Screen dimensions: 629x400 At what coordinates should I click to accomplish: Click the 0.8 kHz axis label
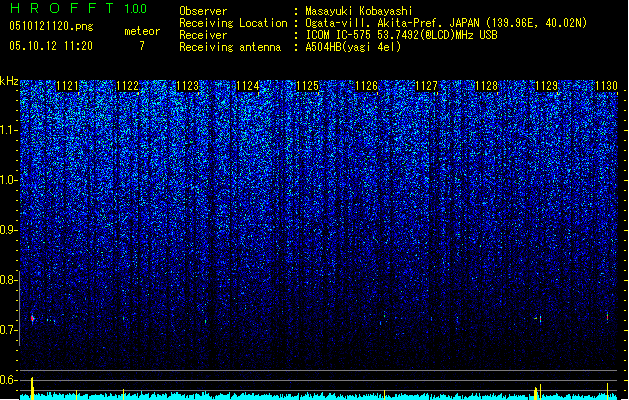click(x=9, y=280)
